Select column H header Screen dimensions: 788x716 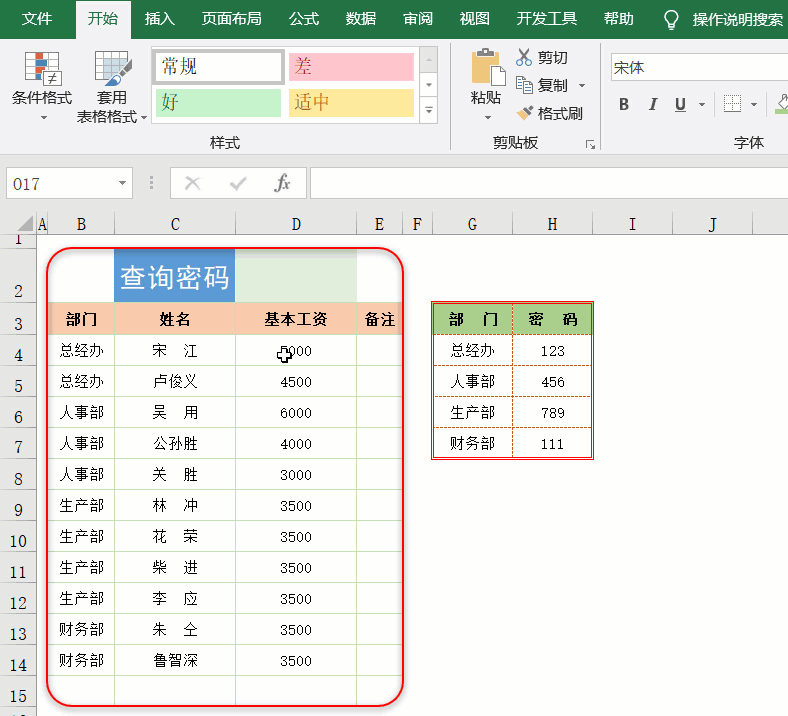click(x=552, y=224)
